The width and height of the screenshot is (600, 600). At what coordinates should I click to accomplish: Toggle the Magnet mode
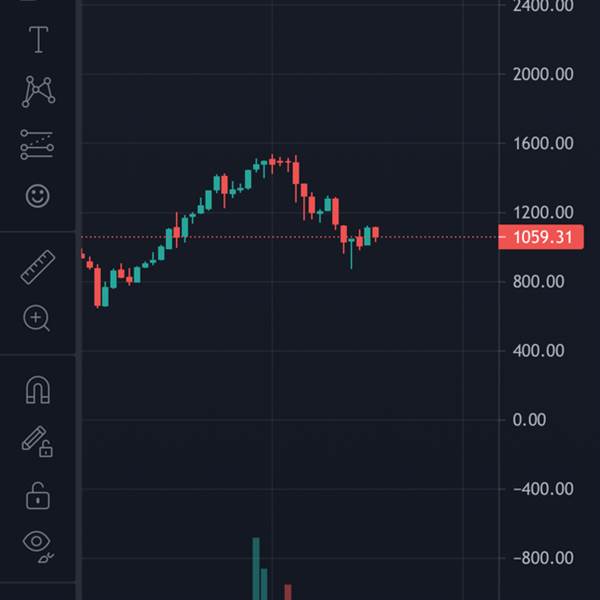[x=38, y=390]
